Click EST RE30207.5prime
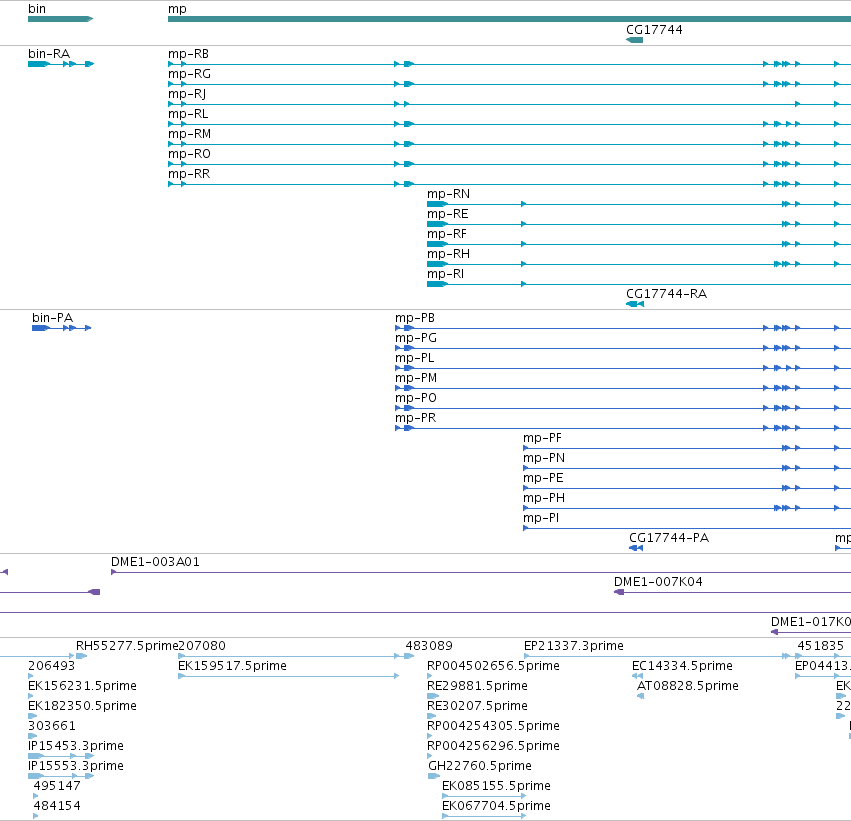This screenshot has height=821, width=851. (432, 716)
